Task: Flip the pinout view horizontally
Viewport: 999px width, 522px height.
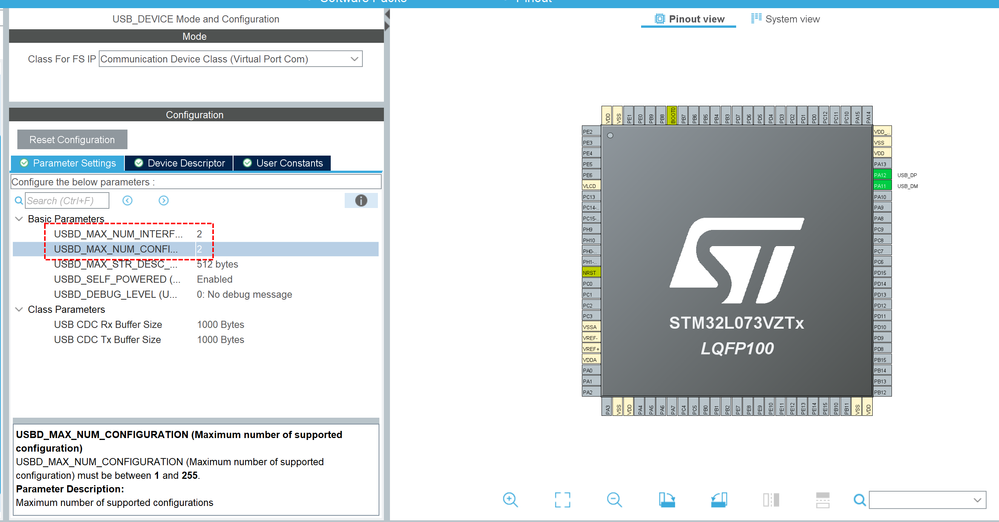Action: pos(771,500)
